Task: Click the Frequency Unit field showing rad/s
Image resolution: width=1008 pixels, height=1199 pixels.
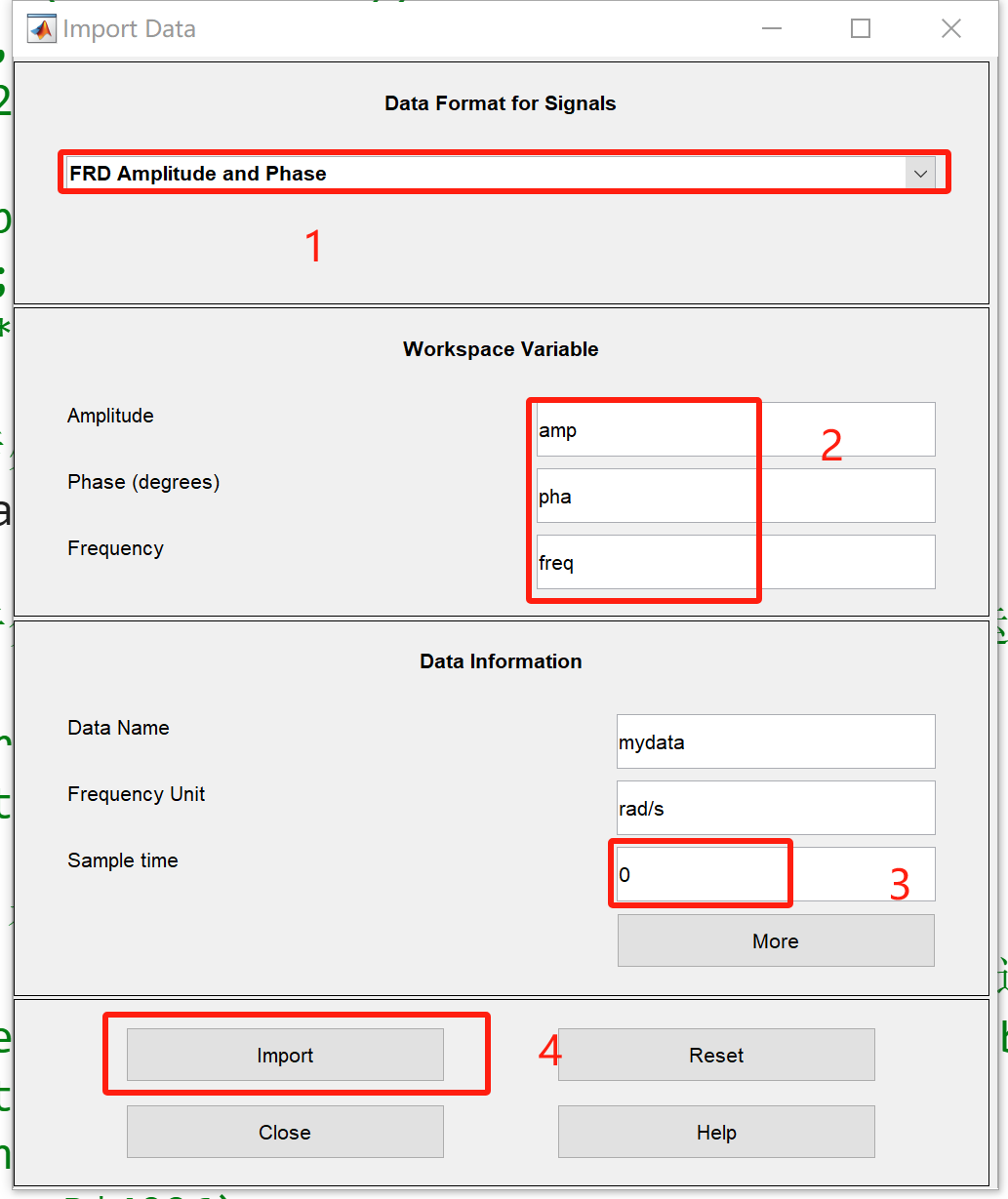Action: pyautogui.click(x=776, y=808)
